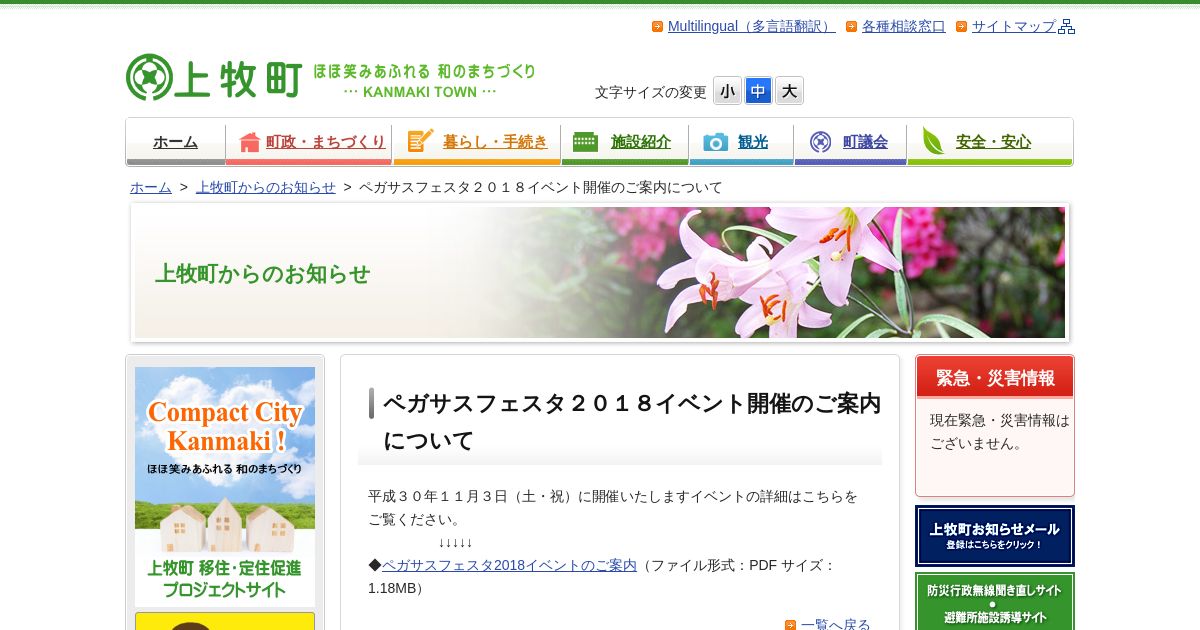The image size is (1200, 630).
Task: Open the 観光 navigation tab
Action: 741,142
